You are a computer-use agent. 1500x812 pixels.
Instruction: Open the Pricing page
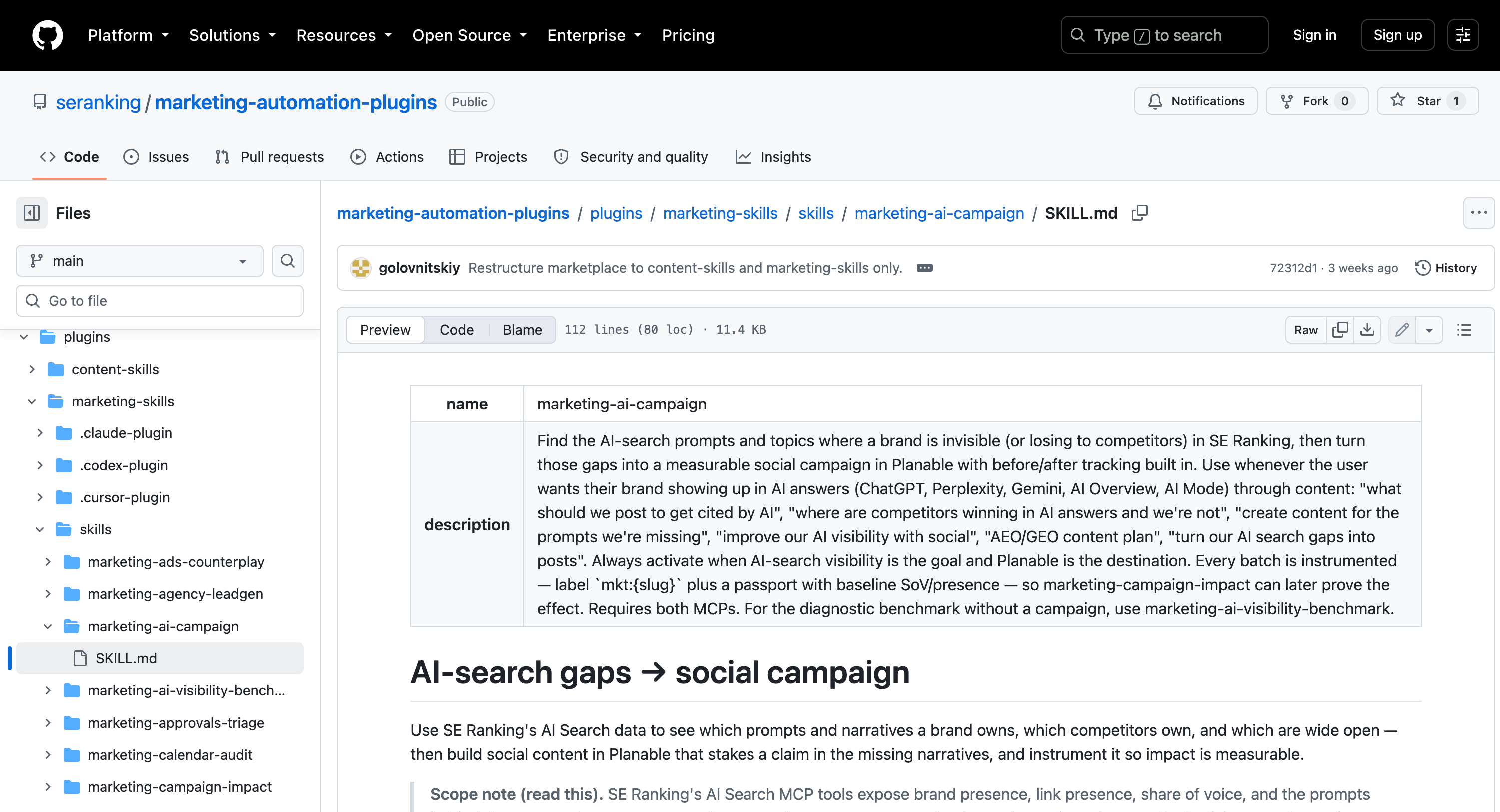(x=688, y=35)
